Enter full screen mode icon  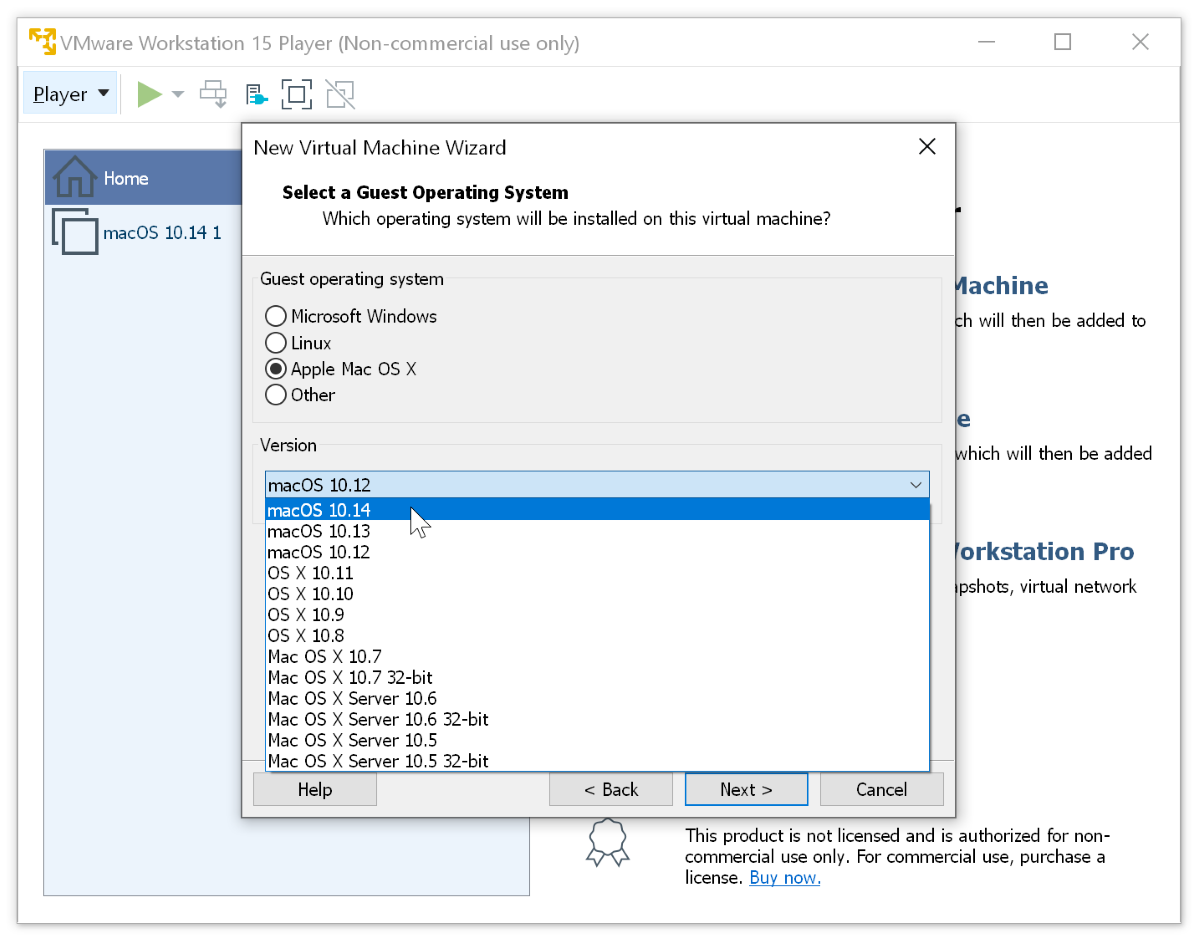coord(296,95)
